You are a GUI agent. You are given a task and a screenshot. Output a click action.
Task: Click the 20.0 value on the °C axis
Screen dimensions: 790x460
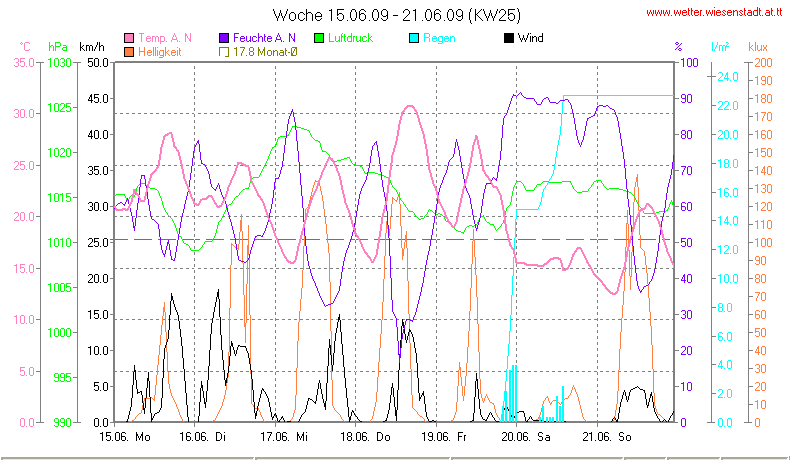(24, 217)
